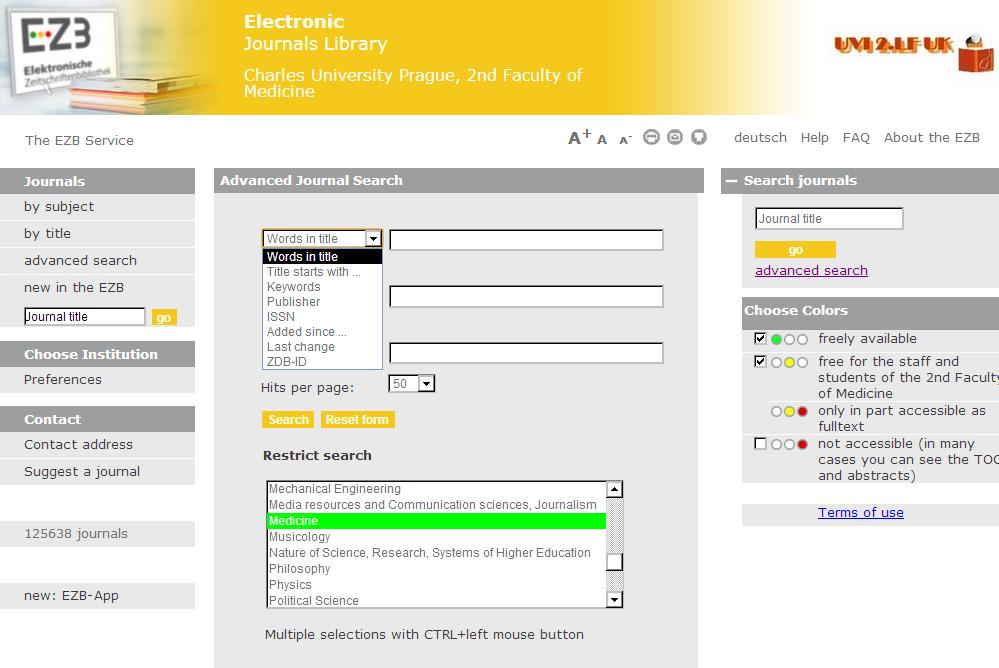The height and width of the screenshot is (668, 999).
Task: Open Contact address page
Action: click(78, 444)
